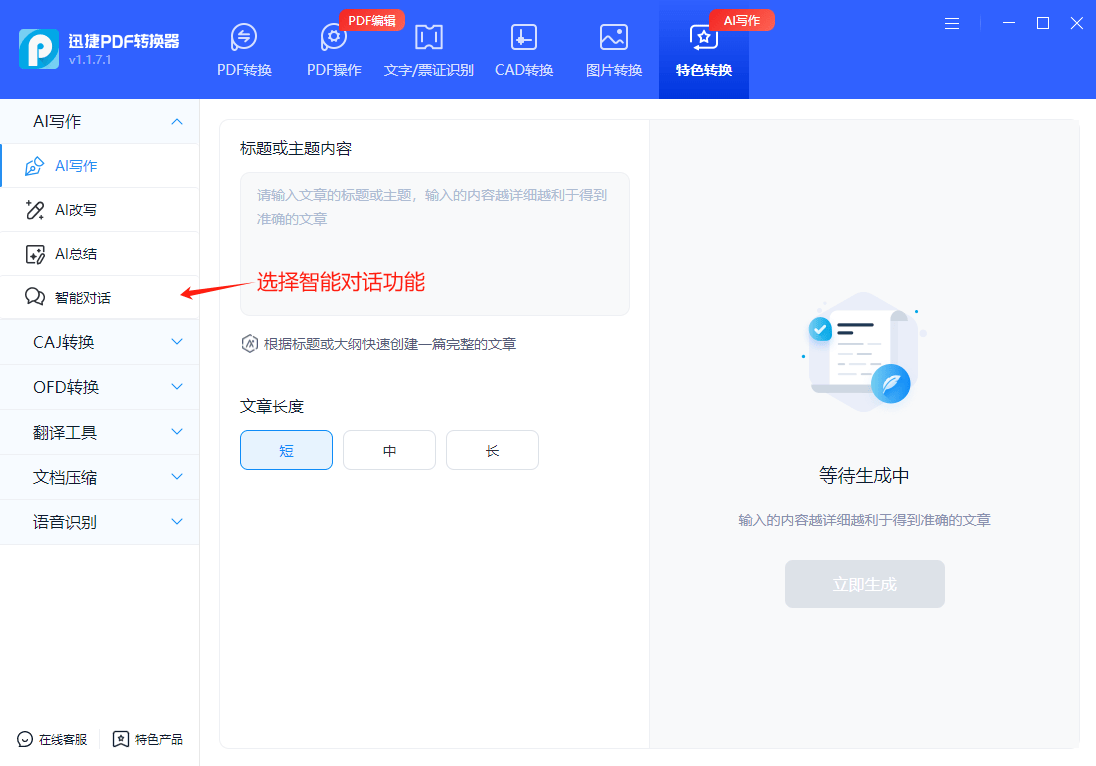Image resolution: width=1096 pixels, height=766 pixels.
Task: Open 在线客服 customer service icon
Action: (x=25, y=739)
